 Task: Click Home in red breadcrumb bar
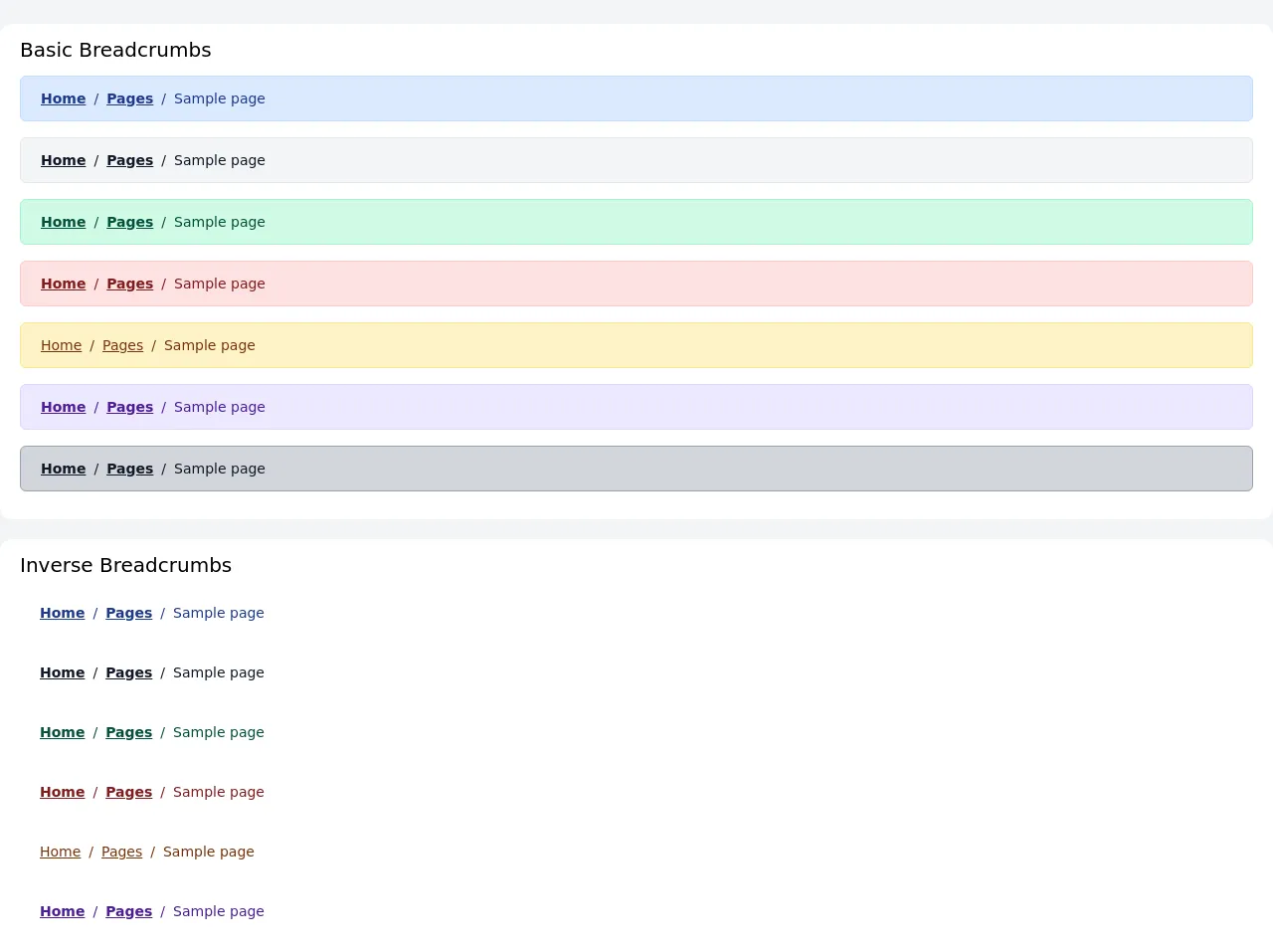[x=63, y=284]
